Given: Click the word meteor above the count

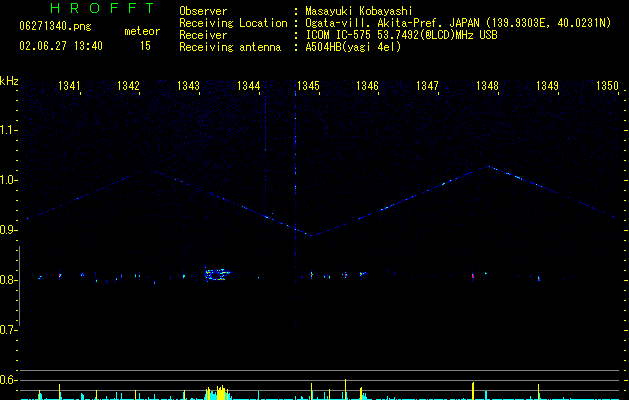Looking at the screenshot, I should tap(142, 31).
